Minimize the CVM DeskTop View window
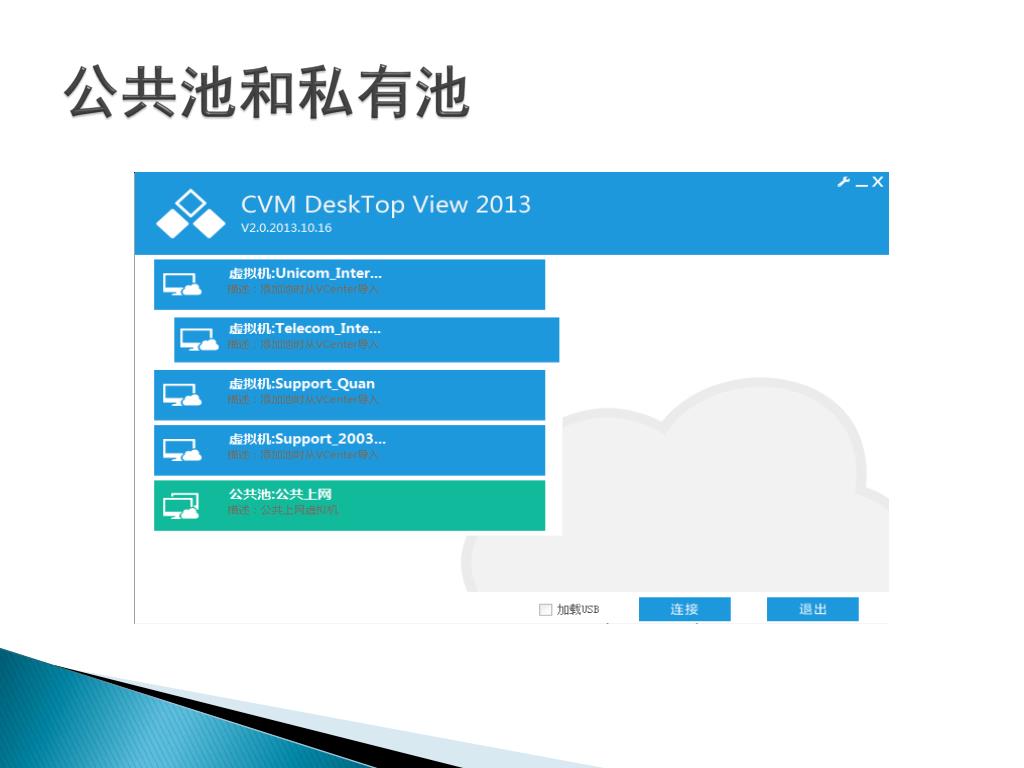 click(x=861, y=185)
